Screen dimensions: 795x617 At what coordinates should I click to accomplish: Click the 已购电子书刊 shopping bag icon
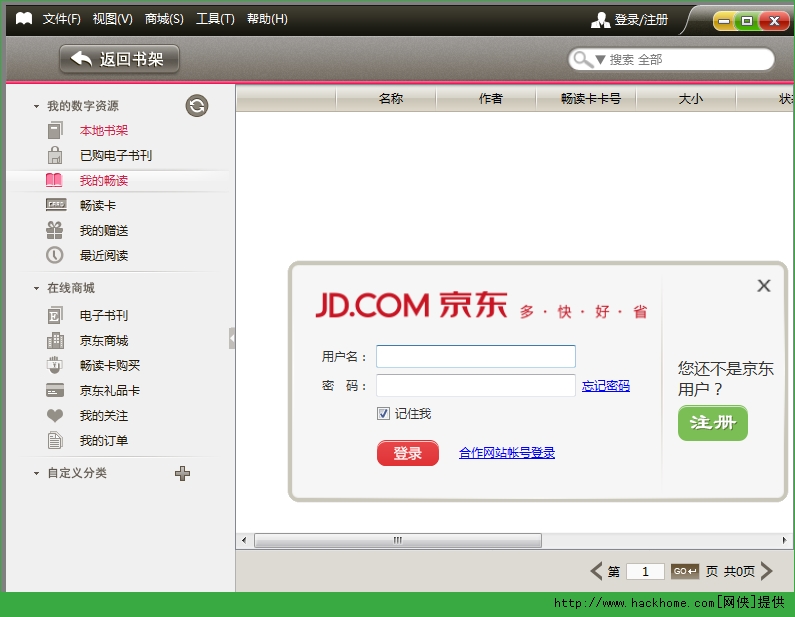pyautogui.click(x=55, y=155)
